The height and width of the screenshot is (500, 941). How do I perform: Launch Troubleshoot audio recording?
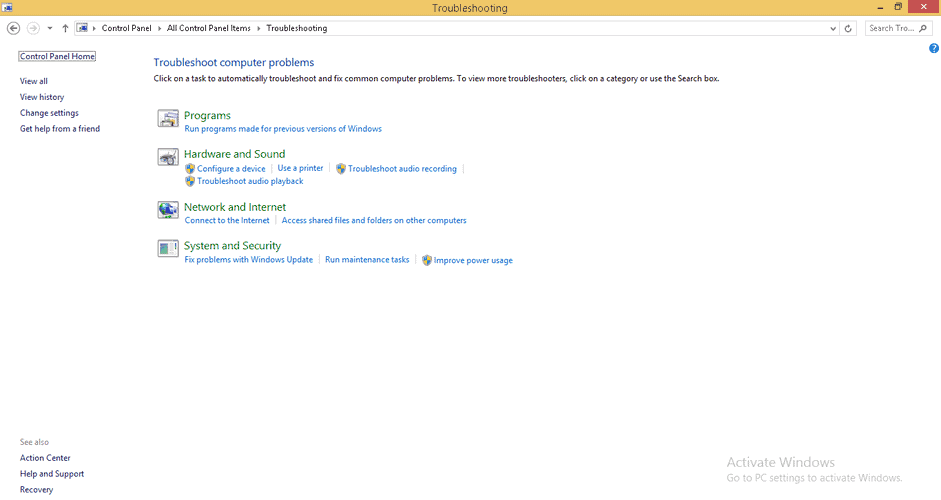[402, 169]
